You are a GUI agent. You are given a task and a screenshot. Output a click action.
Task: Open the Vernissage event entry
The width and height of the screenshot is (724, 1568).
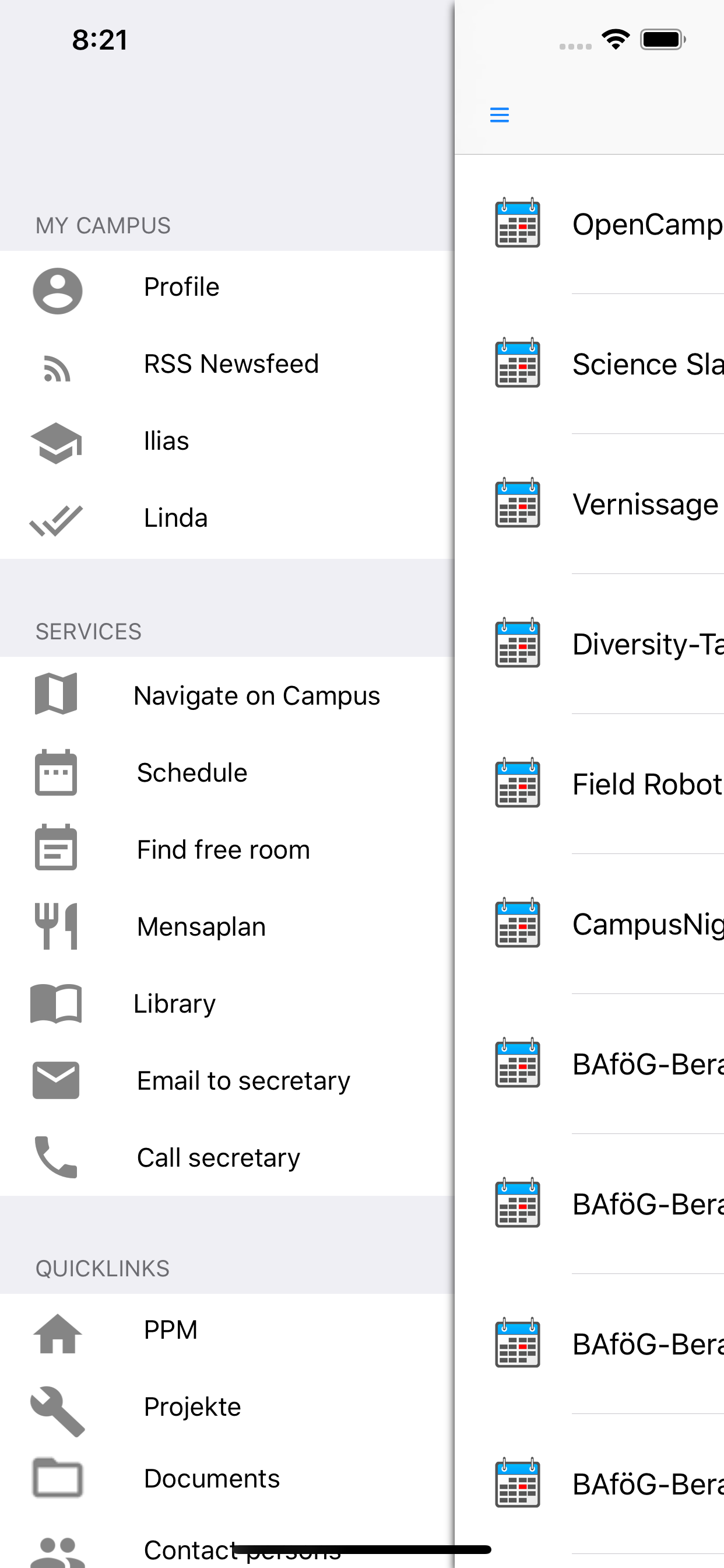[x=589, y=504]
